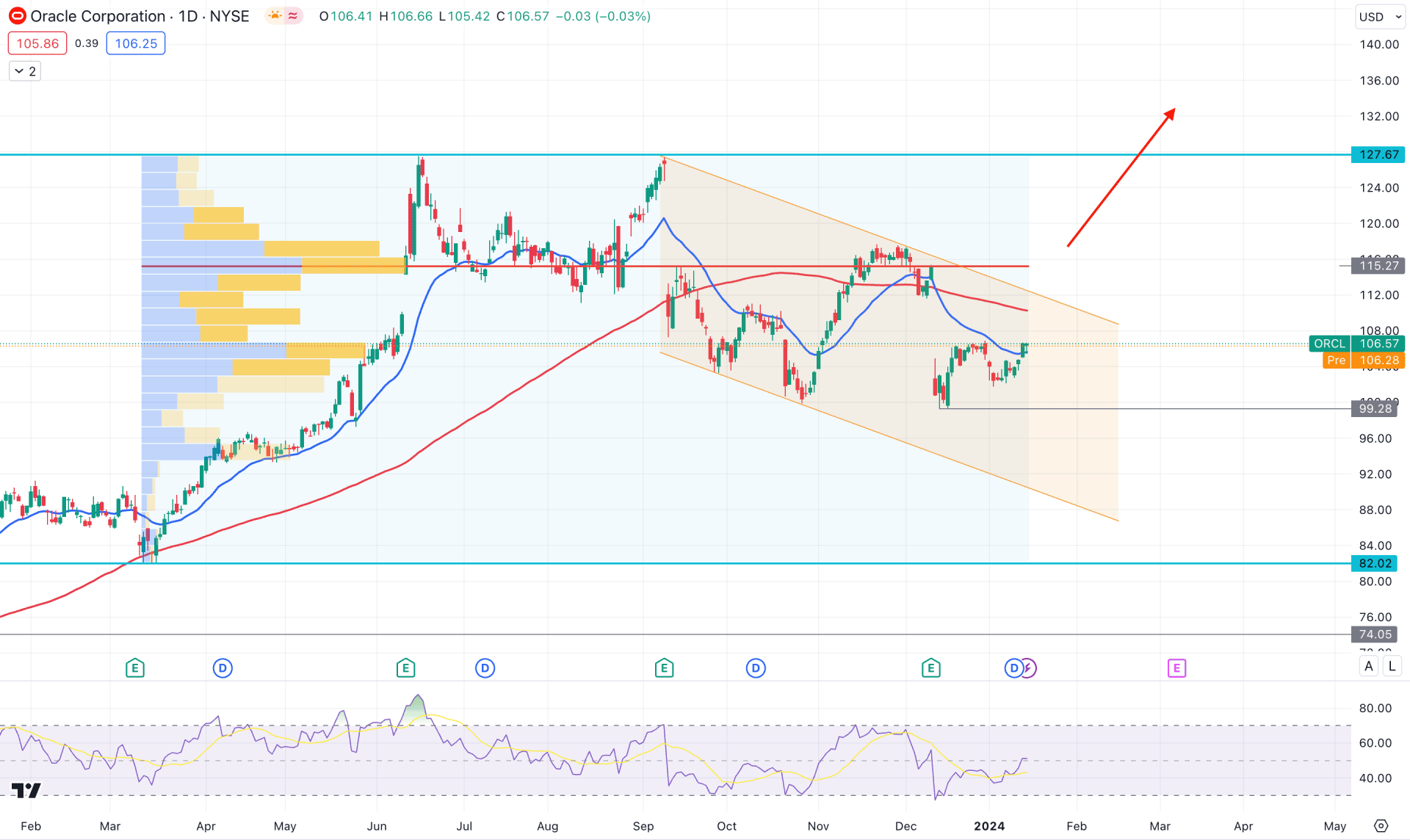
Task: Open symbol search via Oracle Corporation title
Action: (x=98, y=16)
